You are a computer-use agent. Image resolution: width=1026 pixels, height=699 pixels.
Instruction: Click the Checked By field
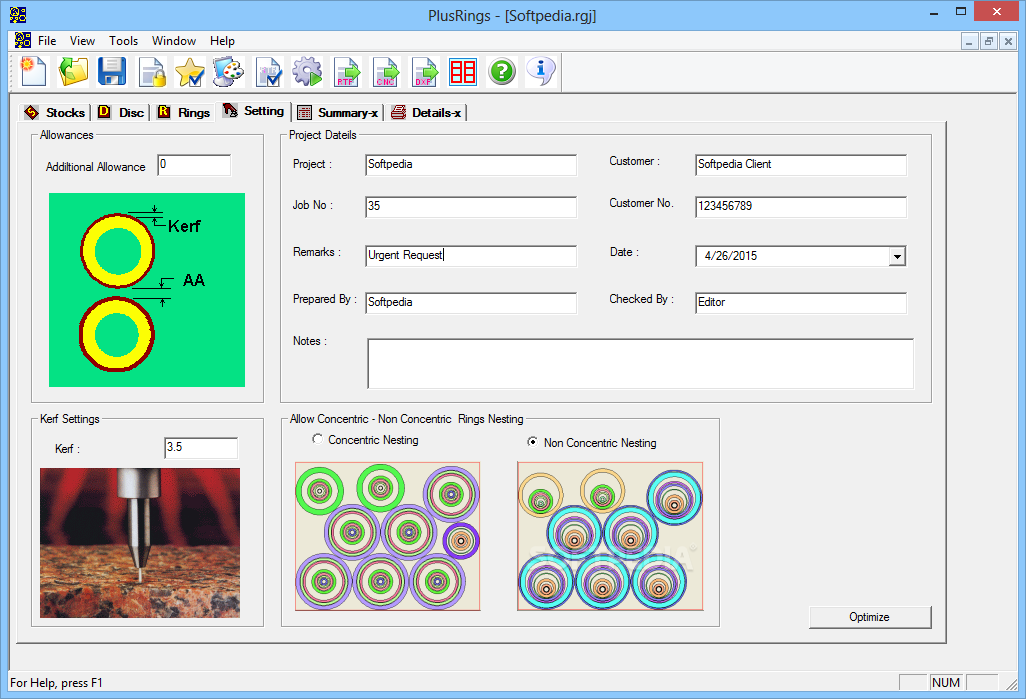(801, 303)
